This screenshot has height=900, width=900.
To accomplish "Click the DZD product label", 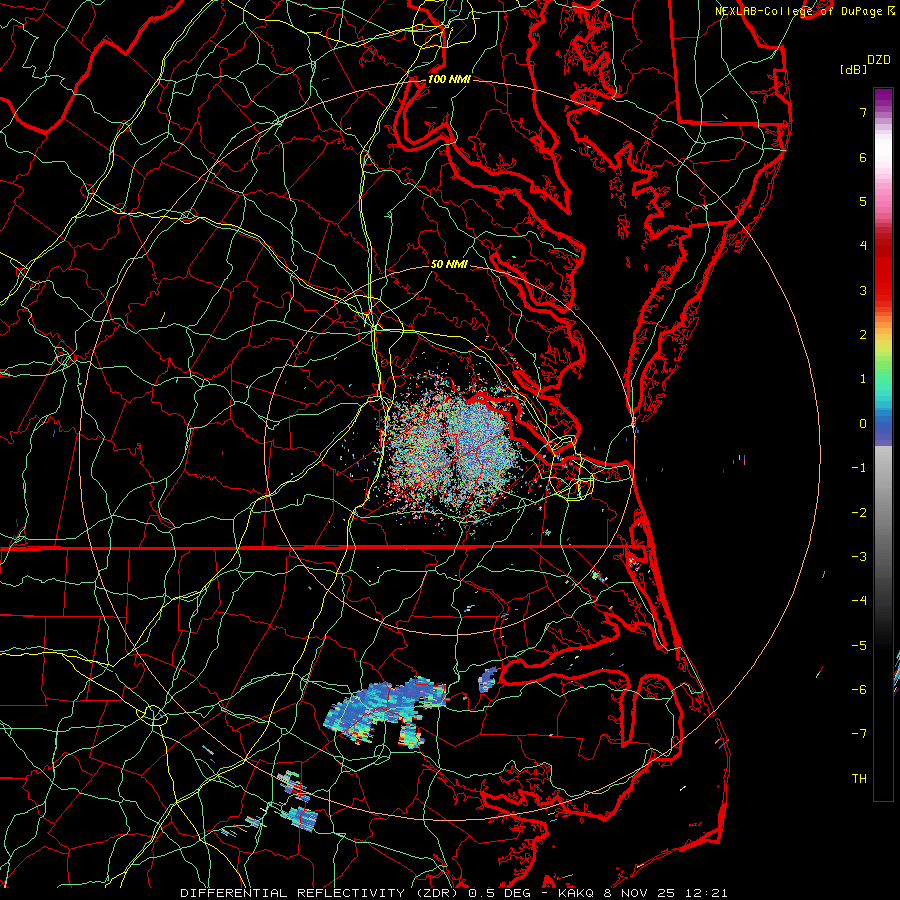I will click(879, 60).
